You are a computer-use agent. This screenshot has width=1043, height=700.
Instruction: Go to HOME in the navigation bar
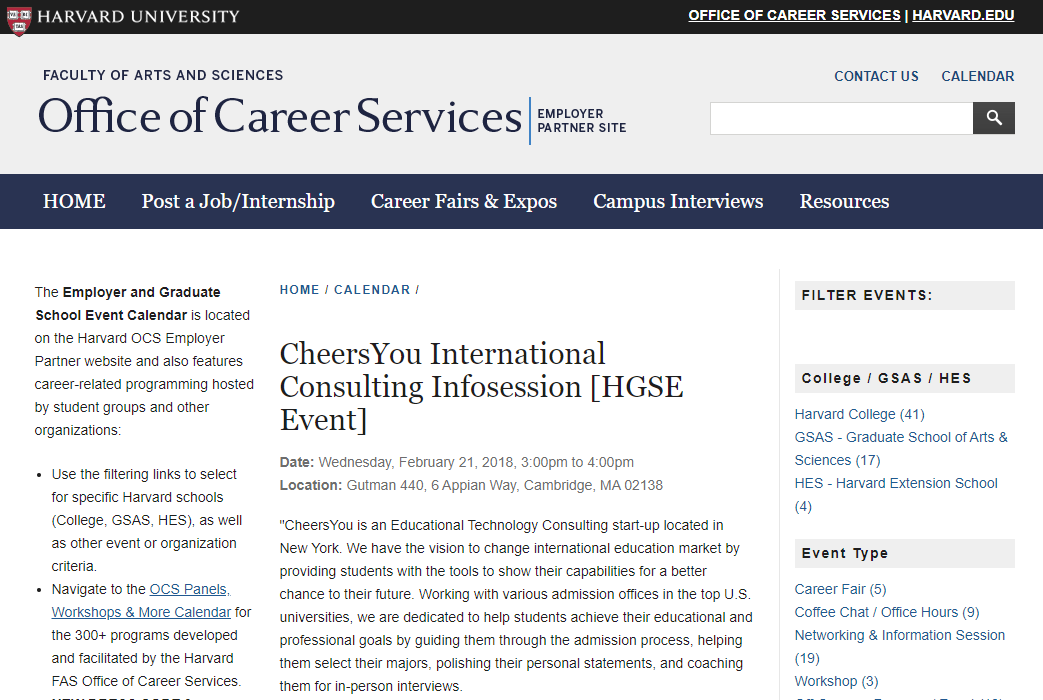74,201
